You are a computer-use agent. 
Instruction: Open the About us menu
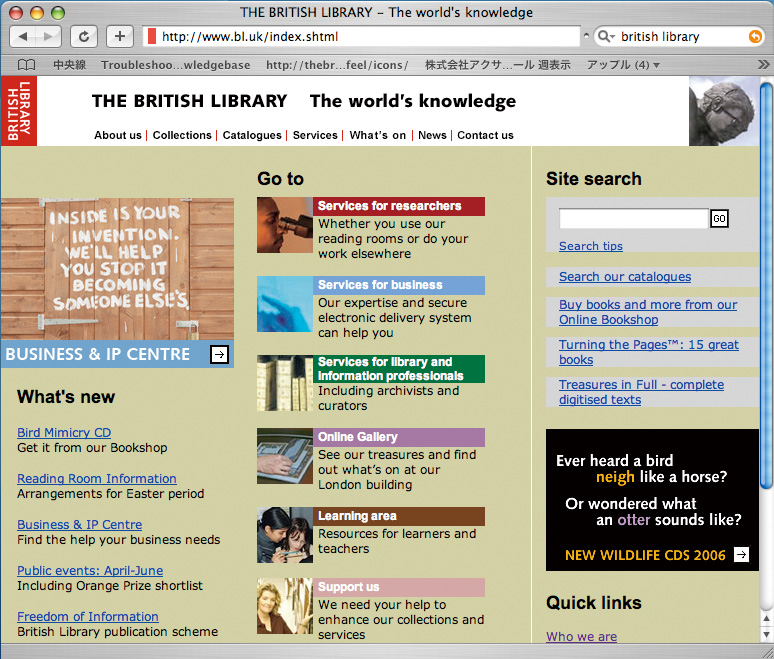[x=117, y=135]
